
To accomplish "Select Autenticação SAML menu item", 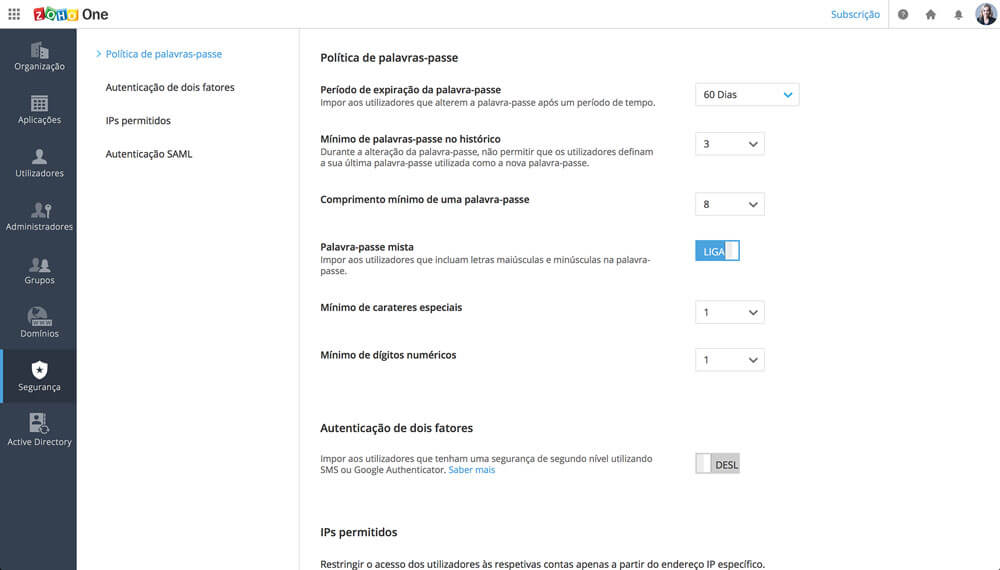I will coord(149,154).
